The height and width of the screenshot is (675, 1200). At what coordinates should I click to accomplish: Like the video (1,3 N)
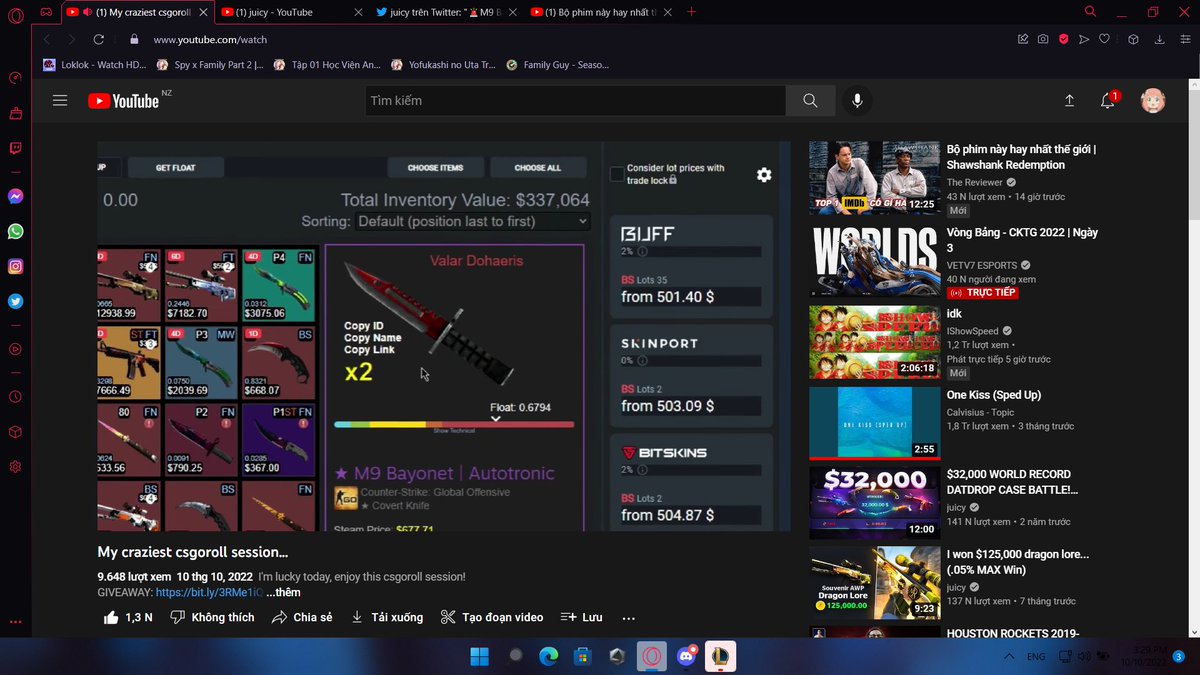tap(129, 617)
